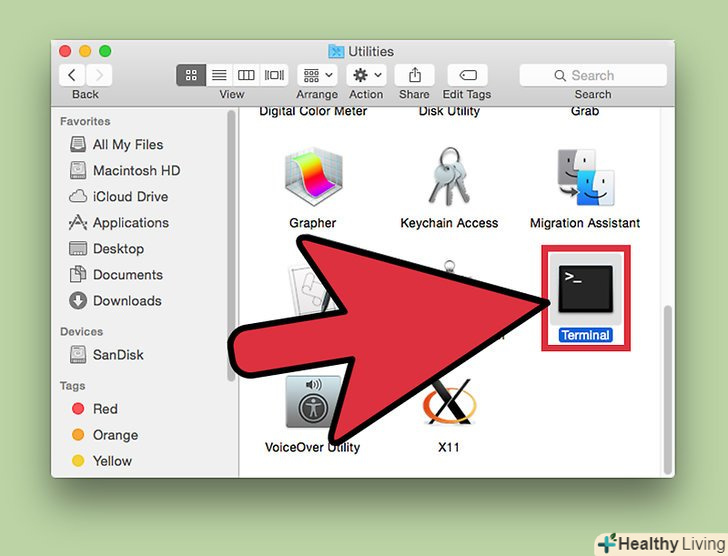Select the SanDisk device
Image resolution: width=728 pixels, height=556 pixels.
point(106,355)
